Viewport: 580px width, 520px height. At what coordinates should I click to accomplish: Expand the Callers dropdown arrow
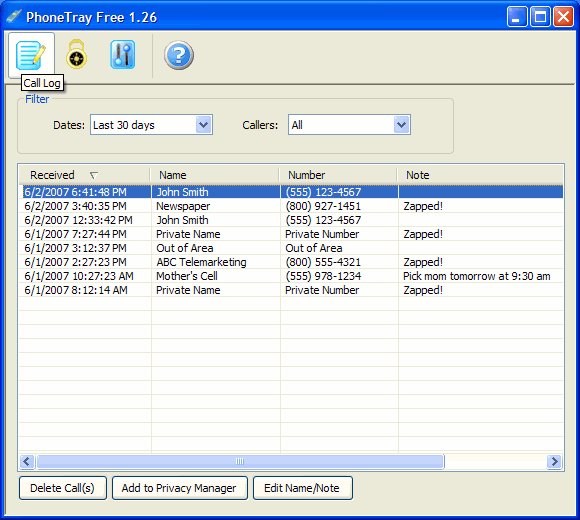[402, 125]
